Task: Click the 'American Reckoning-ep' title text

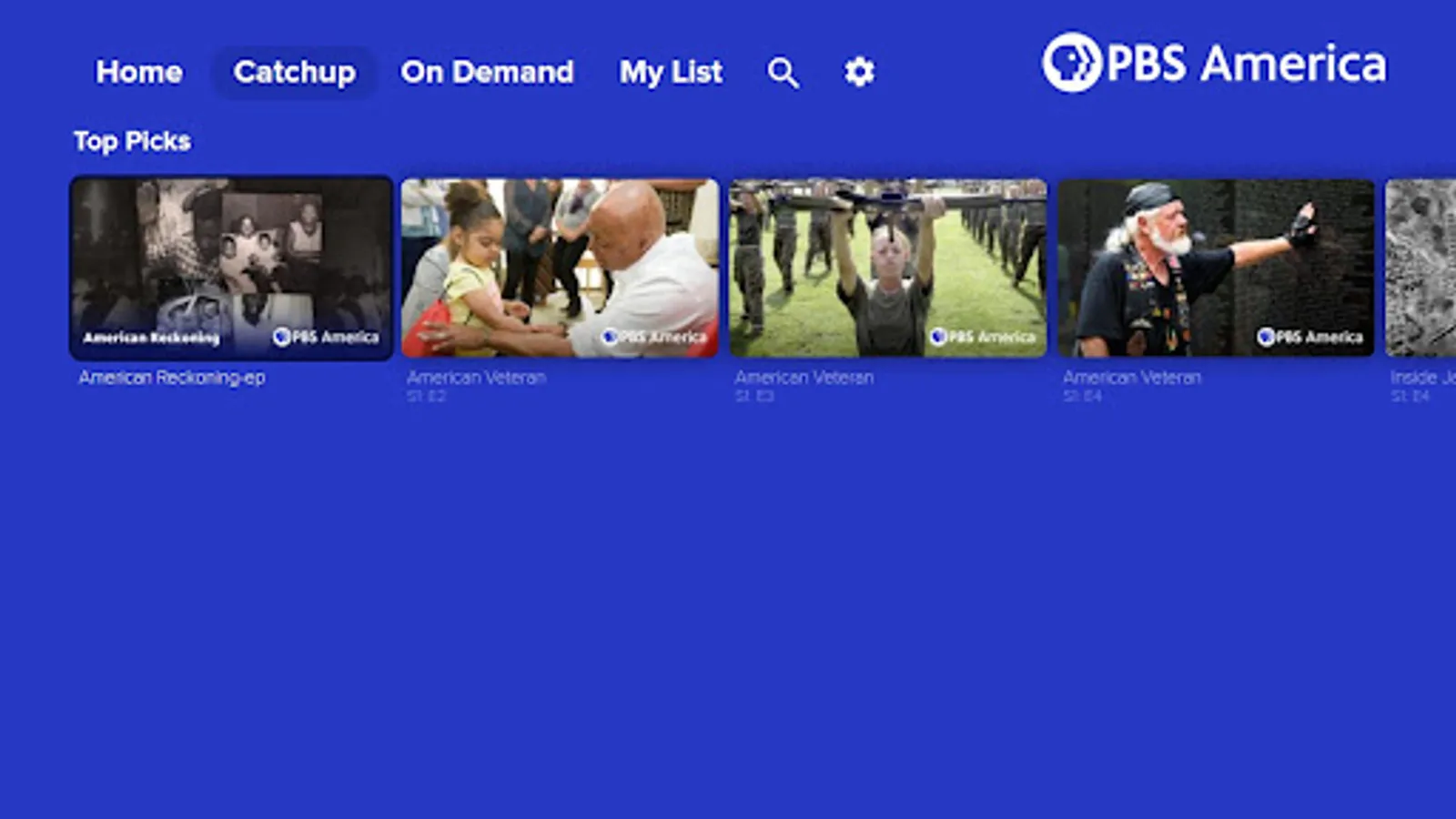Action: point(172,378)
